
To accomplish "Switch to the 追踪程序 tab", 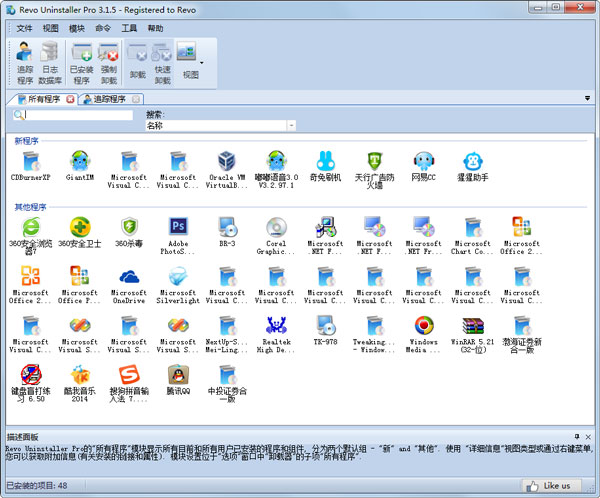I will [x=108, y=99].
